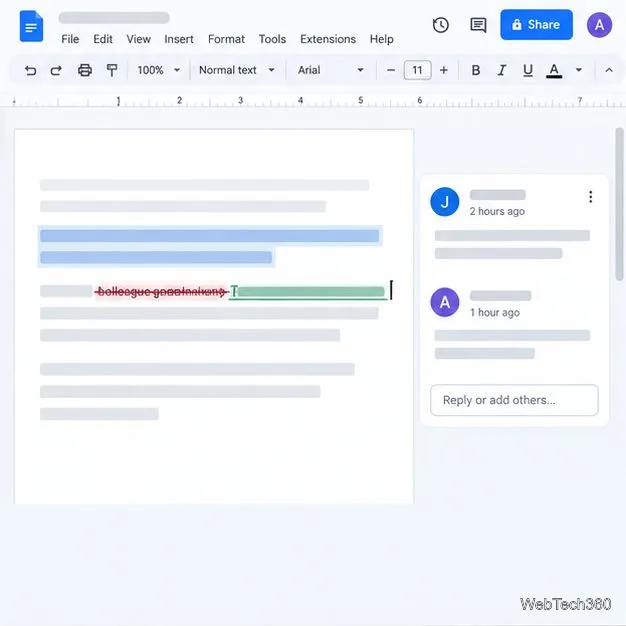Click the A avatar in the comment thread
The width and height of the screenshot is (626, 626).
pyautogui.click(x=445, y=302)
